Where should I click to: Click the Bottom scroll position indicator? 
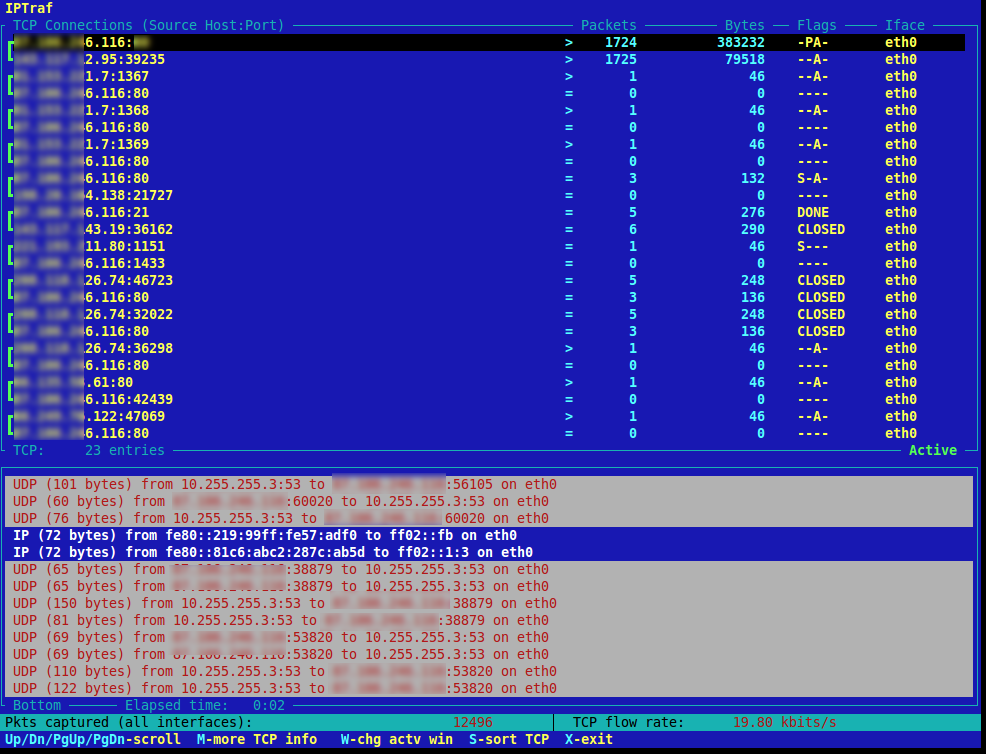pyautogui.click(x=37, y=705)
